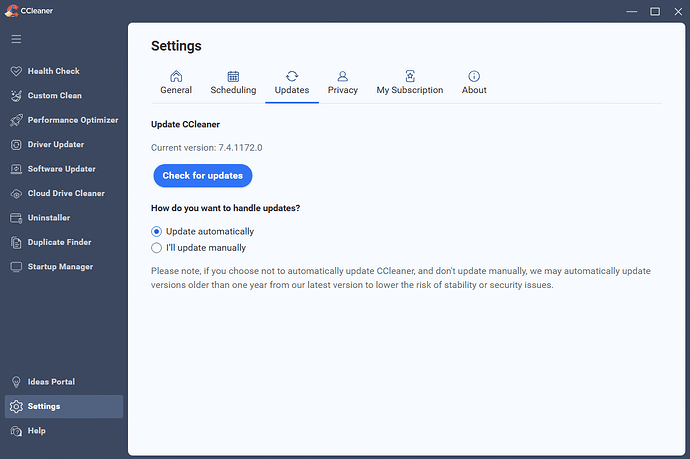Open the hamburger menu to collapse sidebar
Image resolution: width=690 pixels, height=459 pixels.
pyautogui.click(x=16, y=39)
